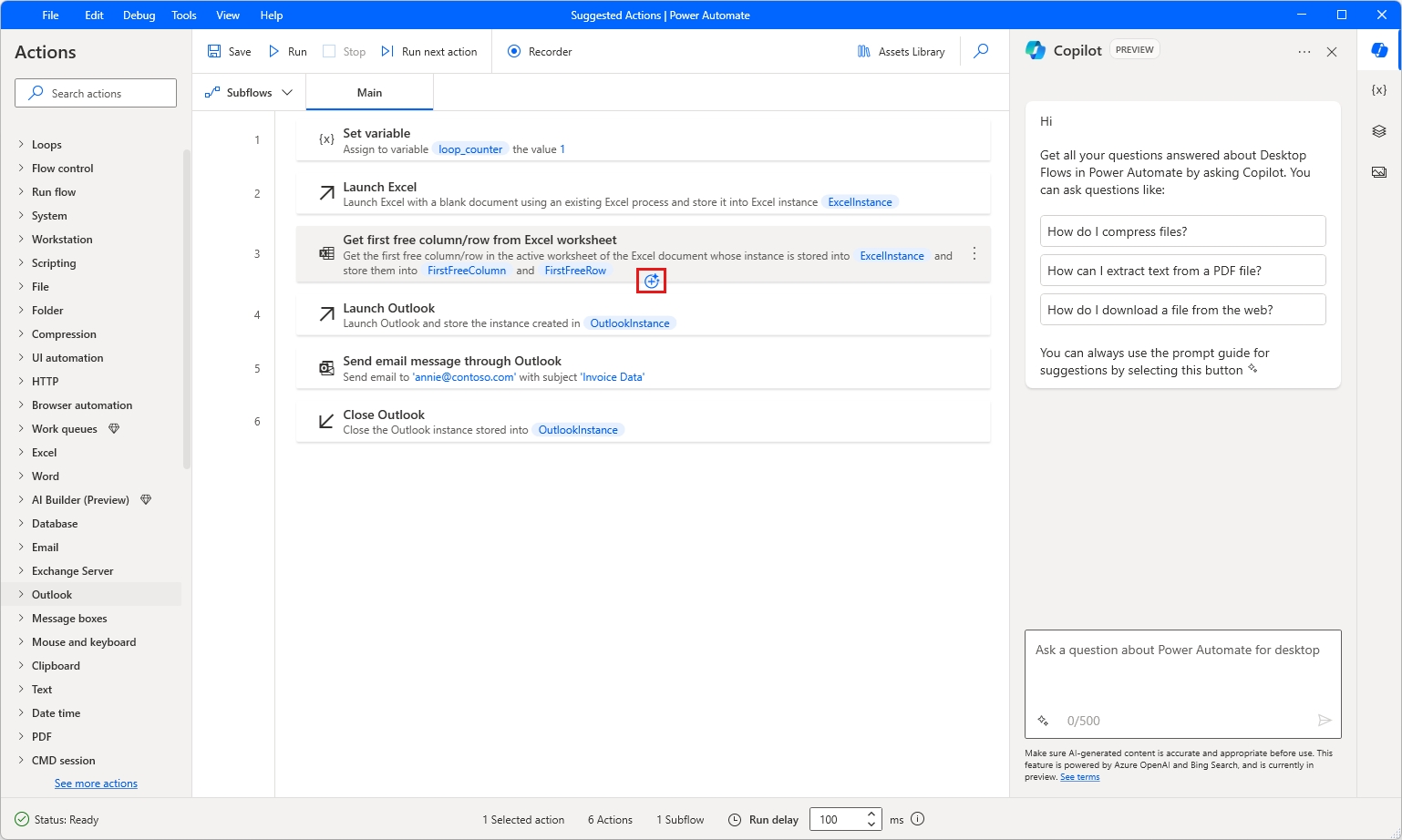Viewport: 1402px width, 840px height.
Task: Click the Stop toolbar button
Action: [345, 52]
